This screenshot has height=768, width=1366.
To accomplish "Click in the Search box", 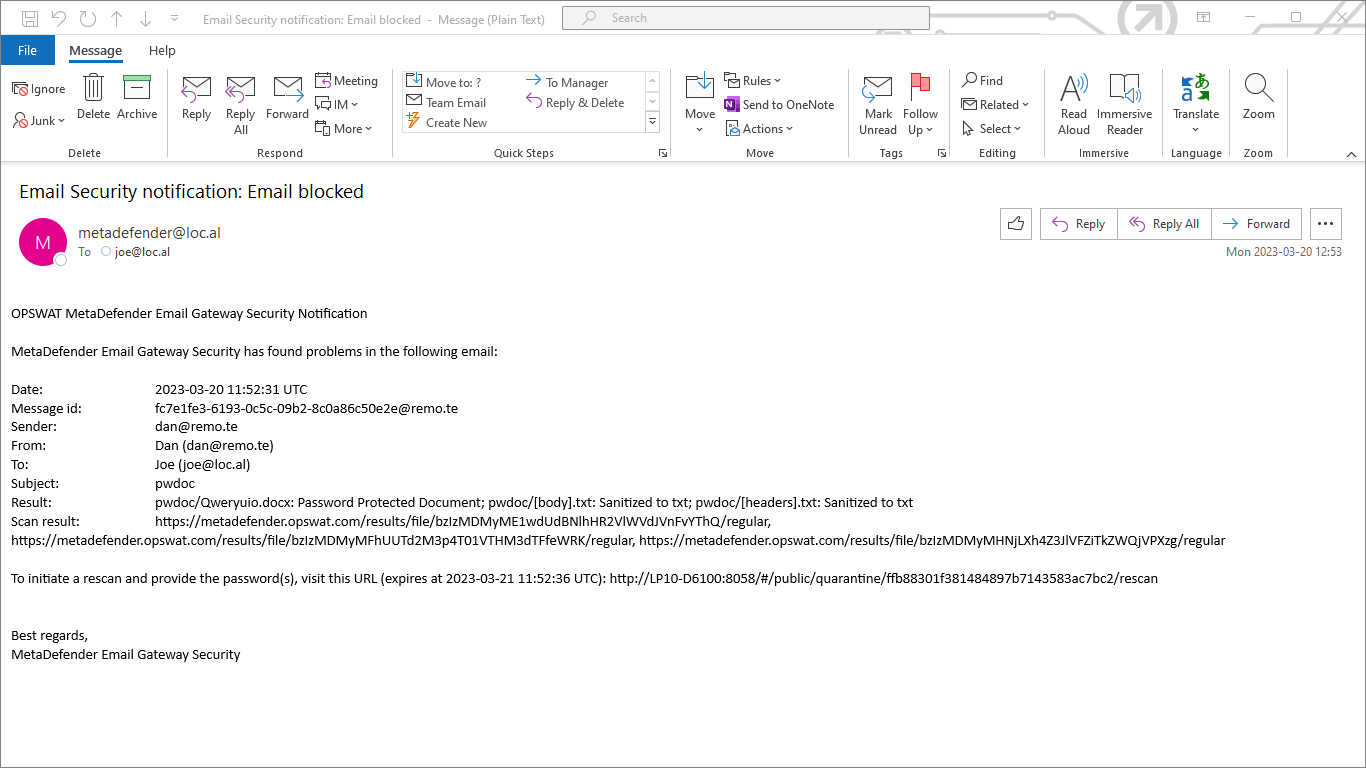I will tap(746, 18).
